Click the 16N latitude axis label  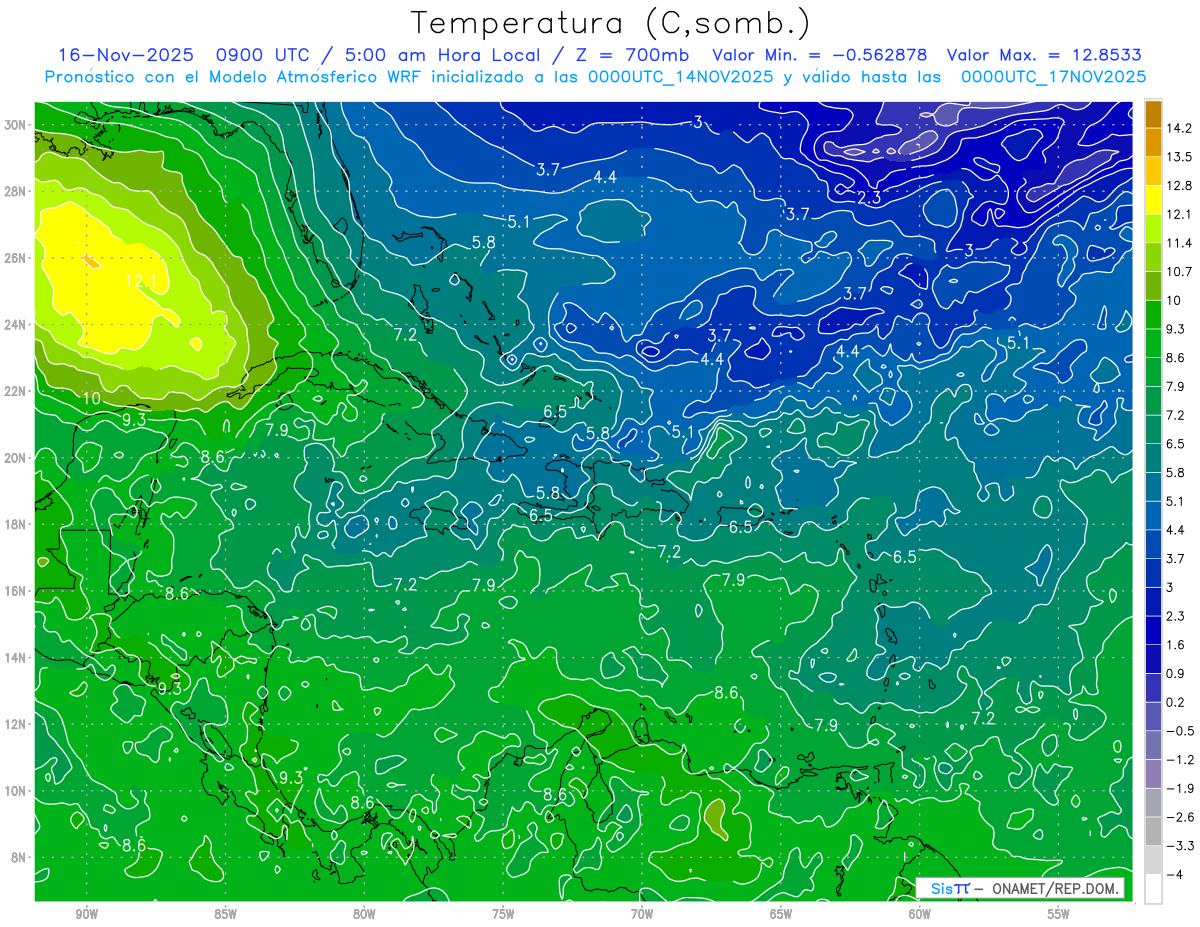point(16,591)
